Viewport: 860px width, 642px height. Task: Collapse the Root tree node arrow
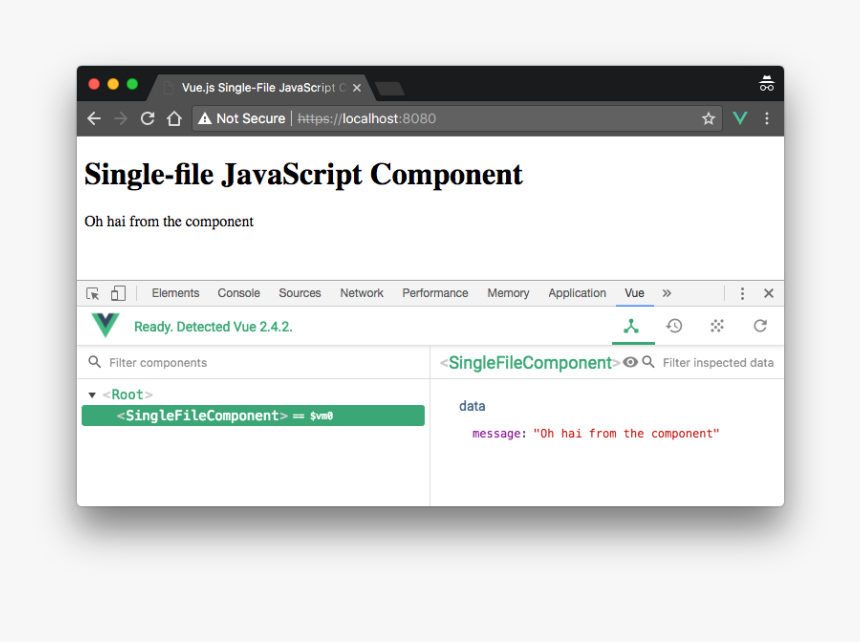click(x=93, y=395)
